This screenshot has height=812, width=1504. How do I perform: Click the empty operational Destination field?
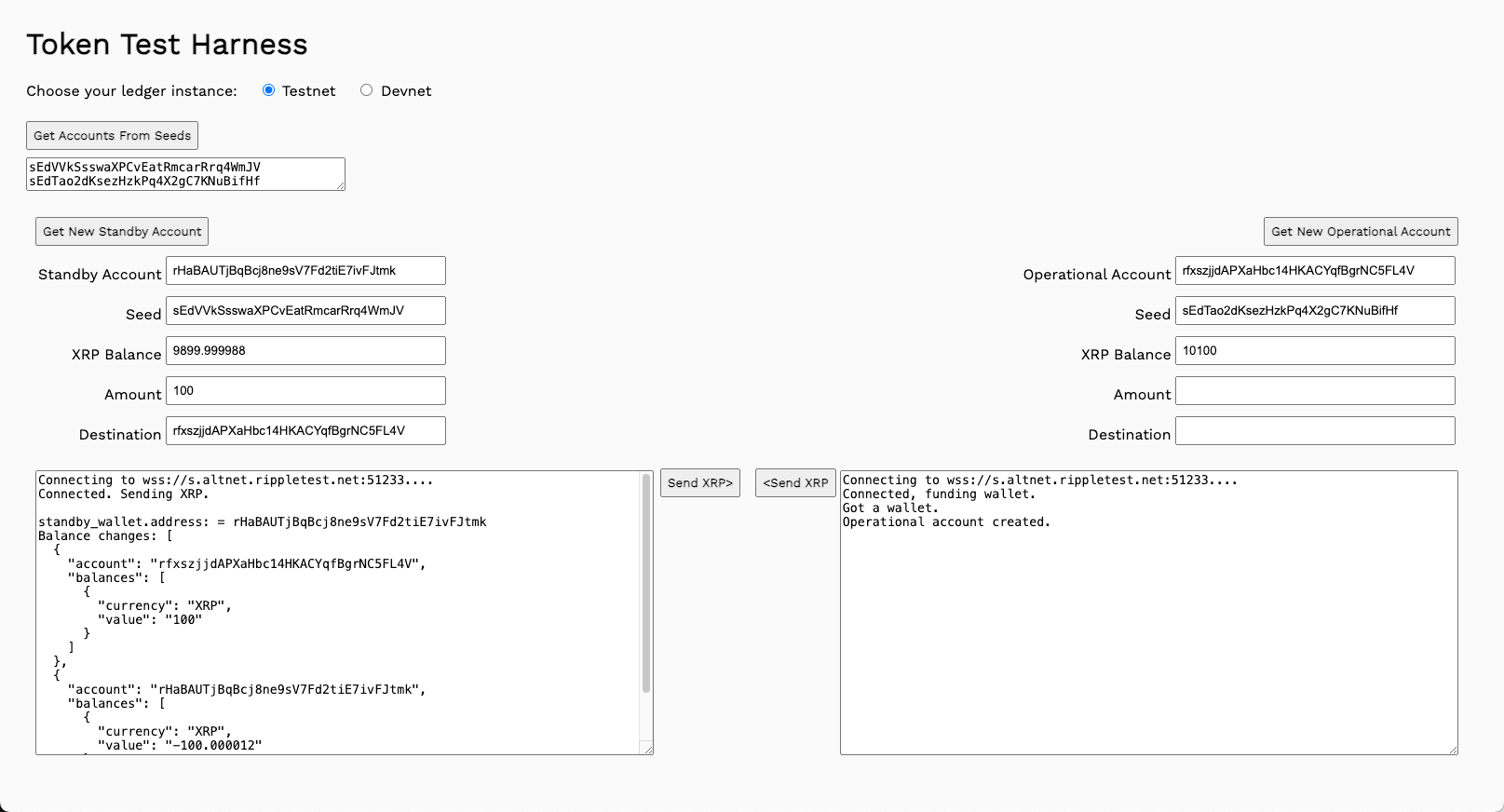pyautogui.click(x=1314, y=431)
